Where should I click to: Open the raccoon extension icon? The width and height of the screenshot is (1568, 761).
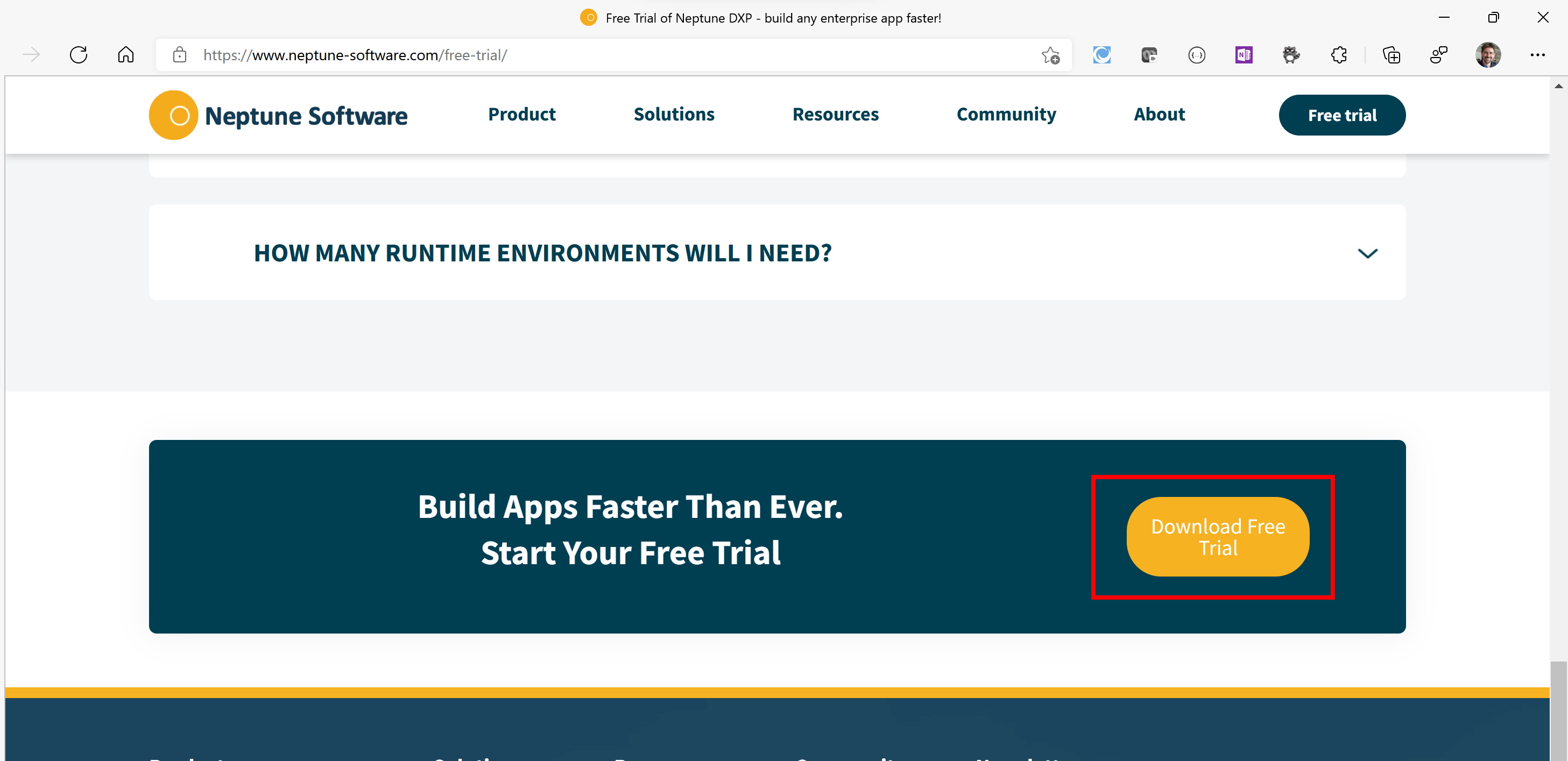[x=1291, y=55]
